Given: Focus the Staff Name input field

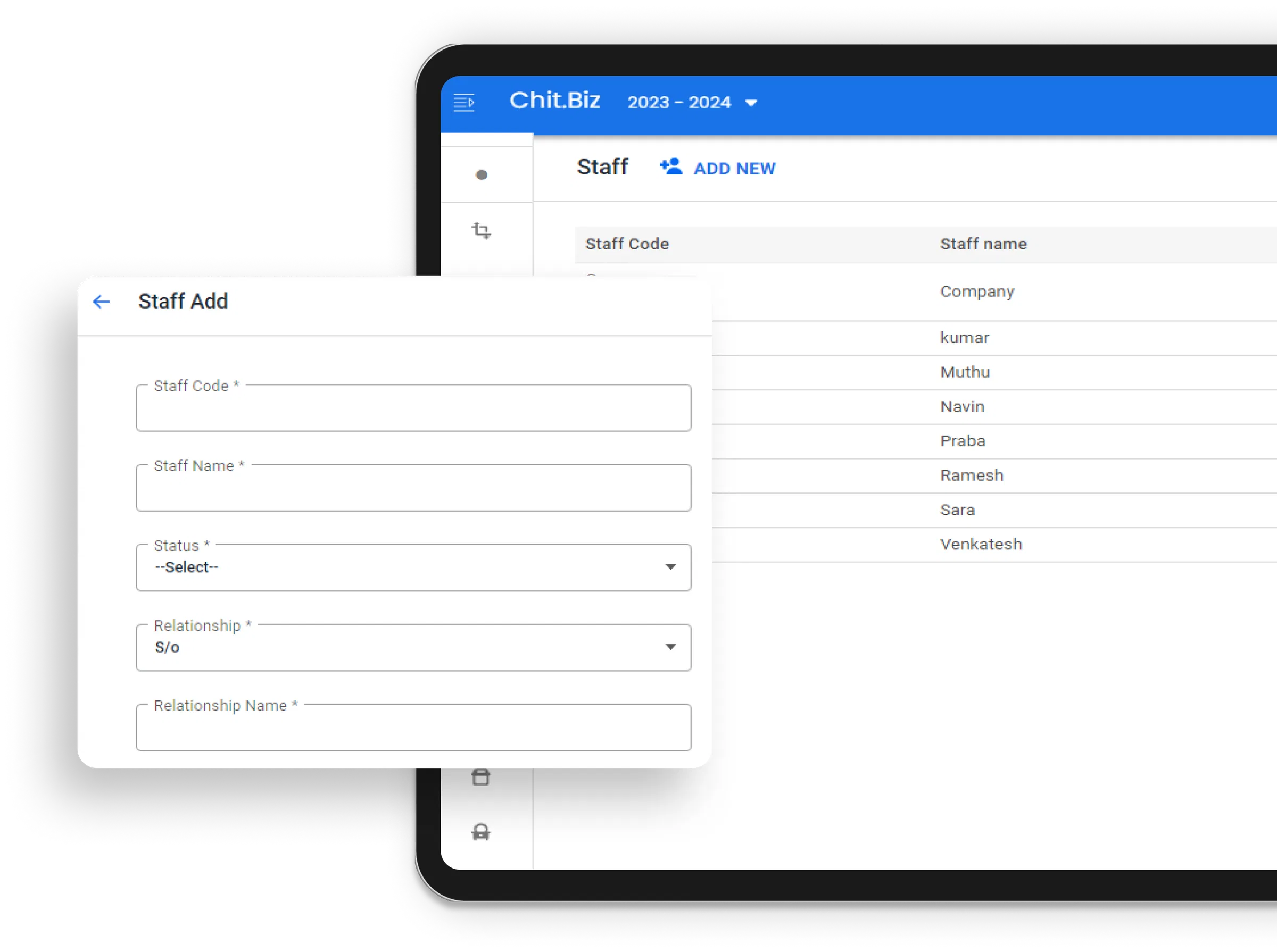Looking at the screenshot, I should [413, 488].
